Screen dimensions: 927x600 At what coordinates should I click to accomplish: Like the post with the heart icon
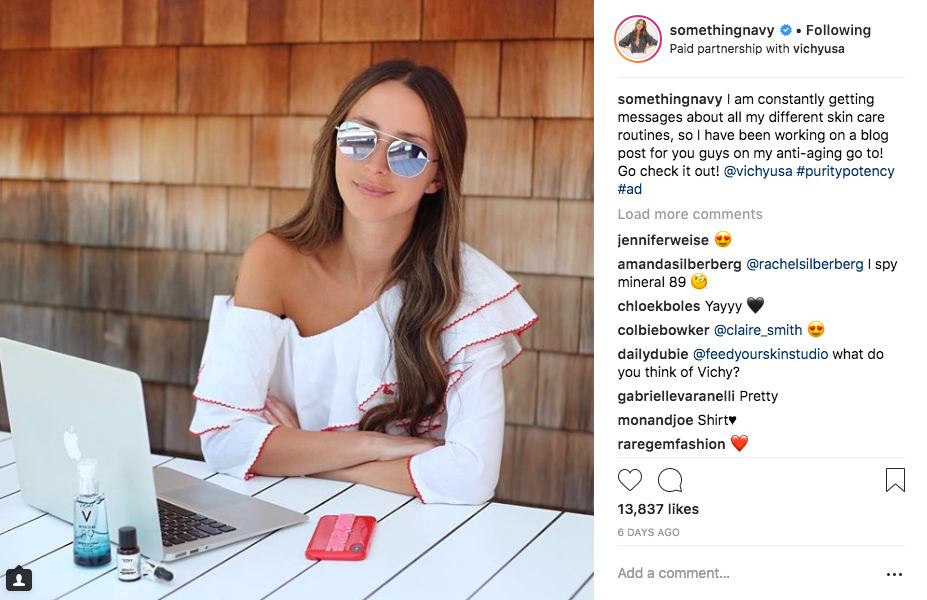pyautogui.click(x=630, y=480)
